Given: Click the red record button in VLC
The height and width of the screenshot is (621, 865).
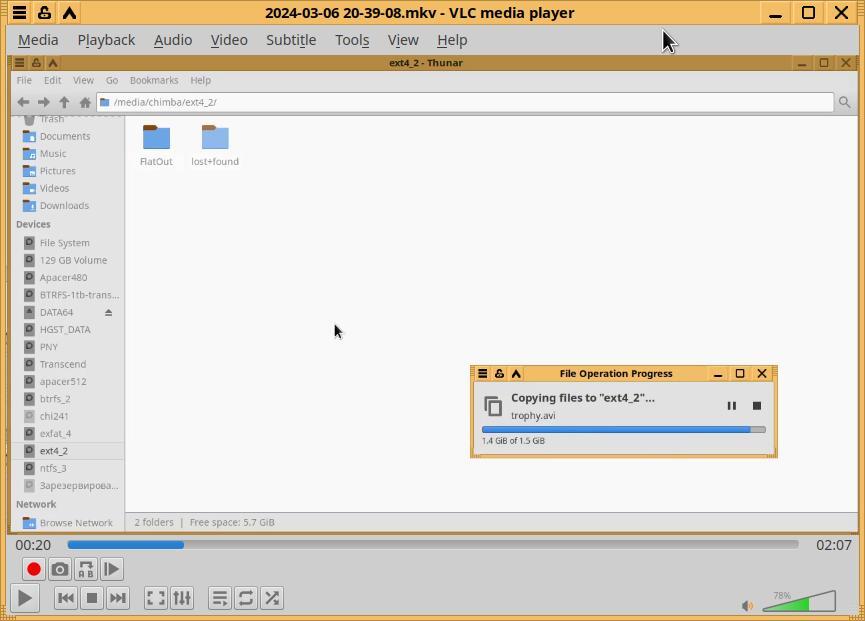Looking at the screenshot, I should [x=33, y=569].
